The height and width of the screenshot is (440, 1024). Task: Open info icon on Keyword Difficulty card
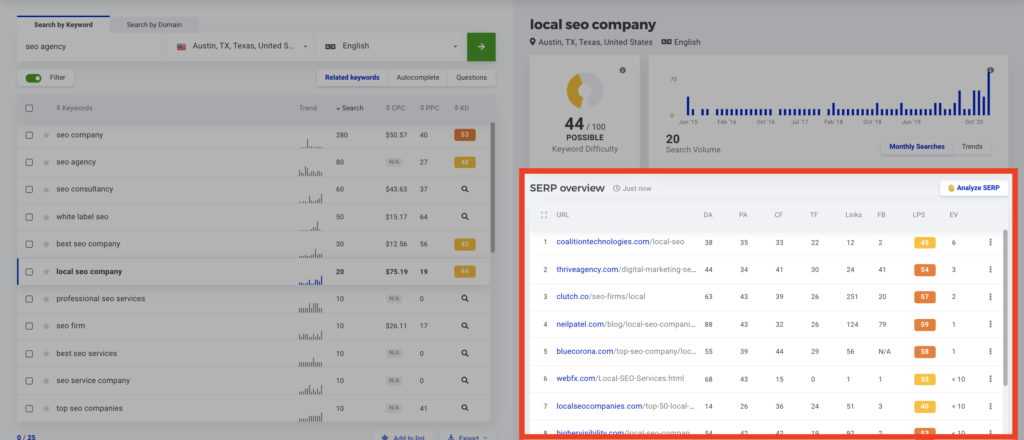point(622,70)
